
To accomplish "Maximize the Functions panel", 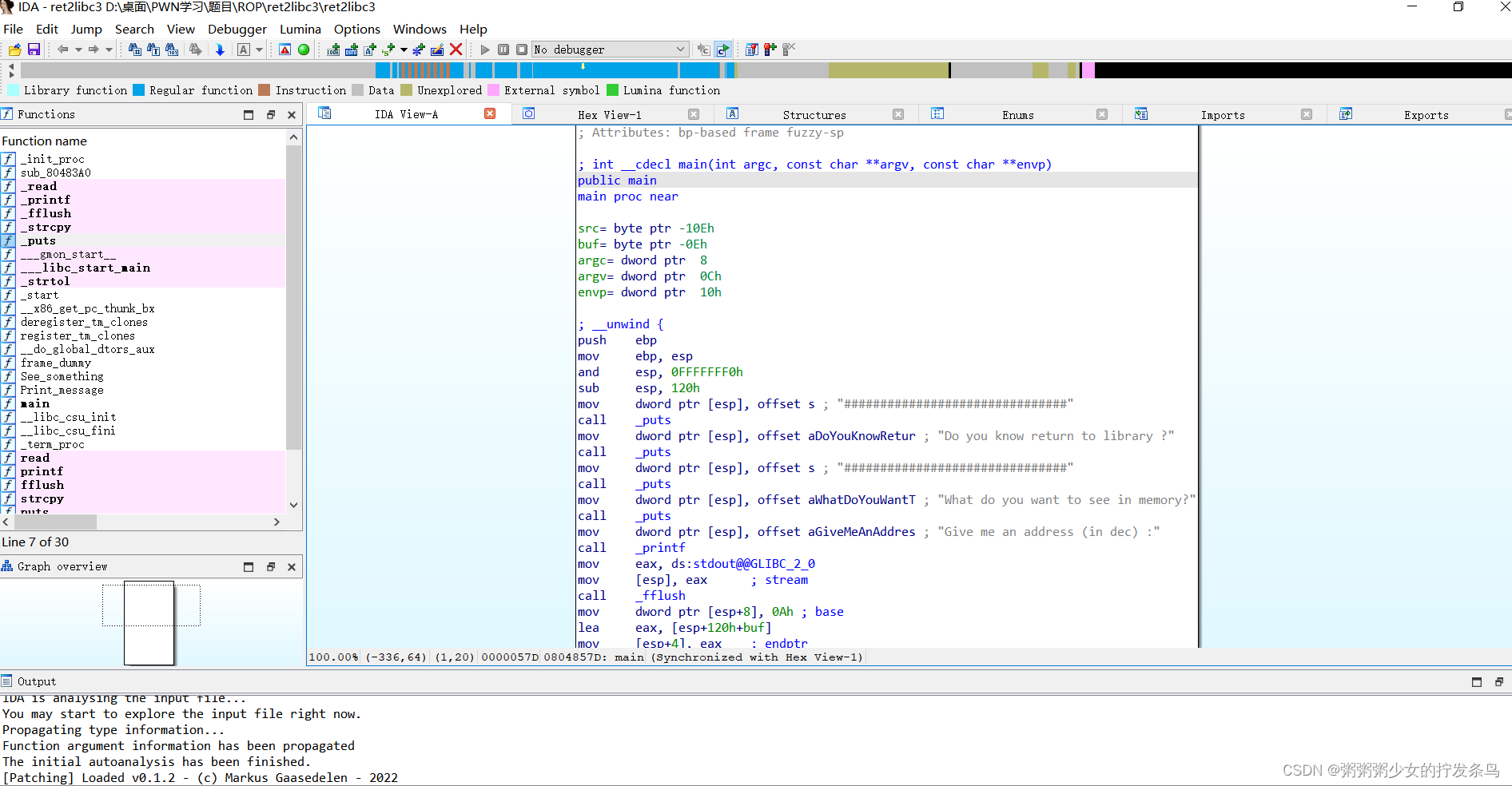I will pyautogui.click(x=249, y=115).
